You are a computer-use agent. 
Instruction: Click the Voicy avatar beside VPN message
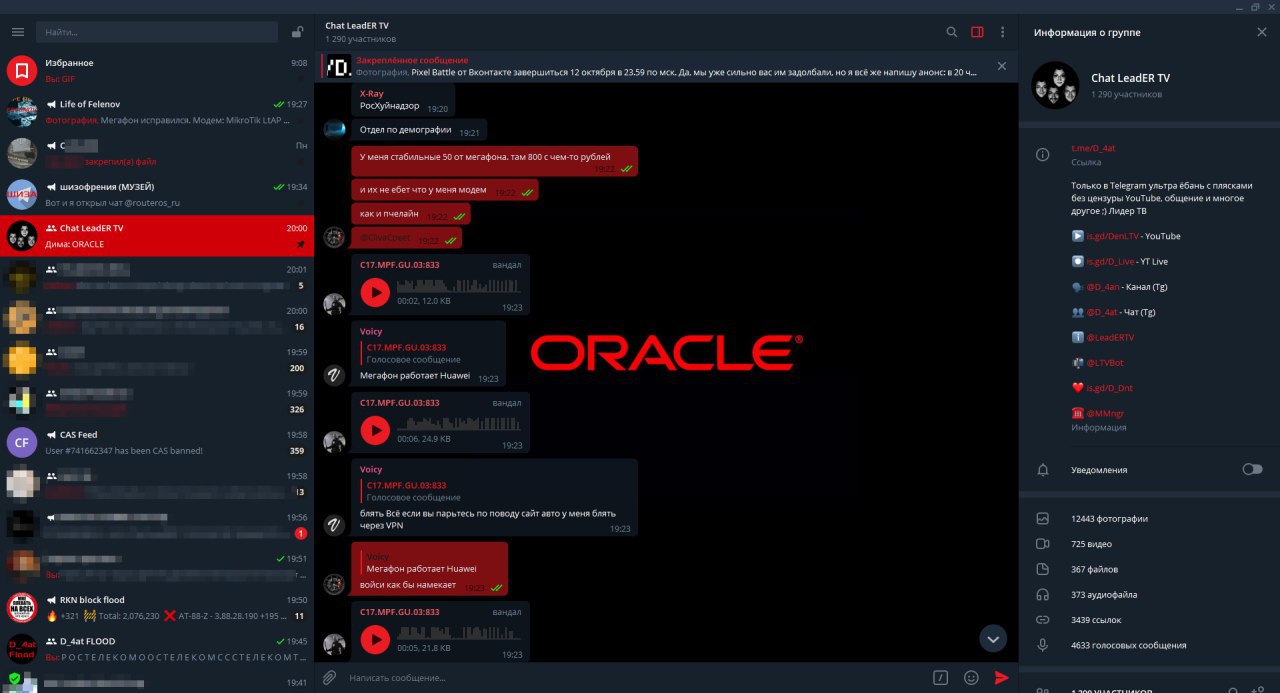(335, 525)
